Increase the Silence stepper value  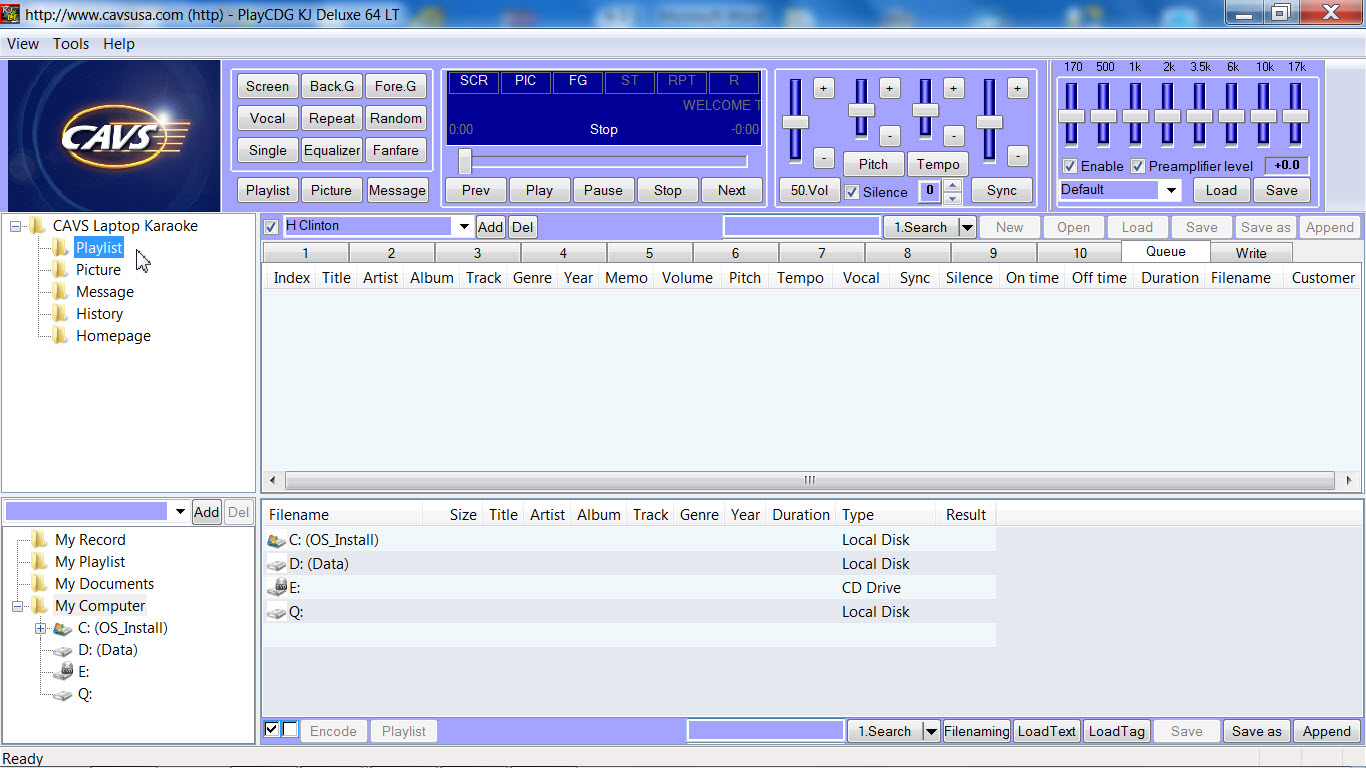point(953,186)
